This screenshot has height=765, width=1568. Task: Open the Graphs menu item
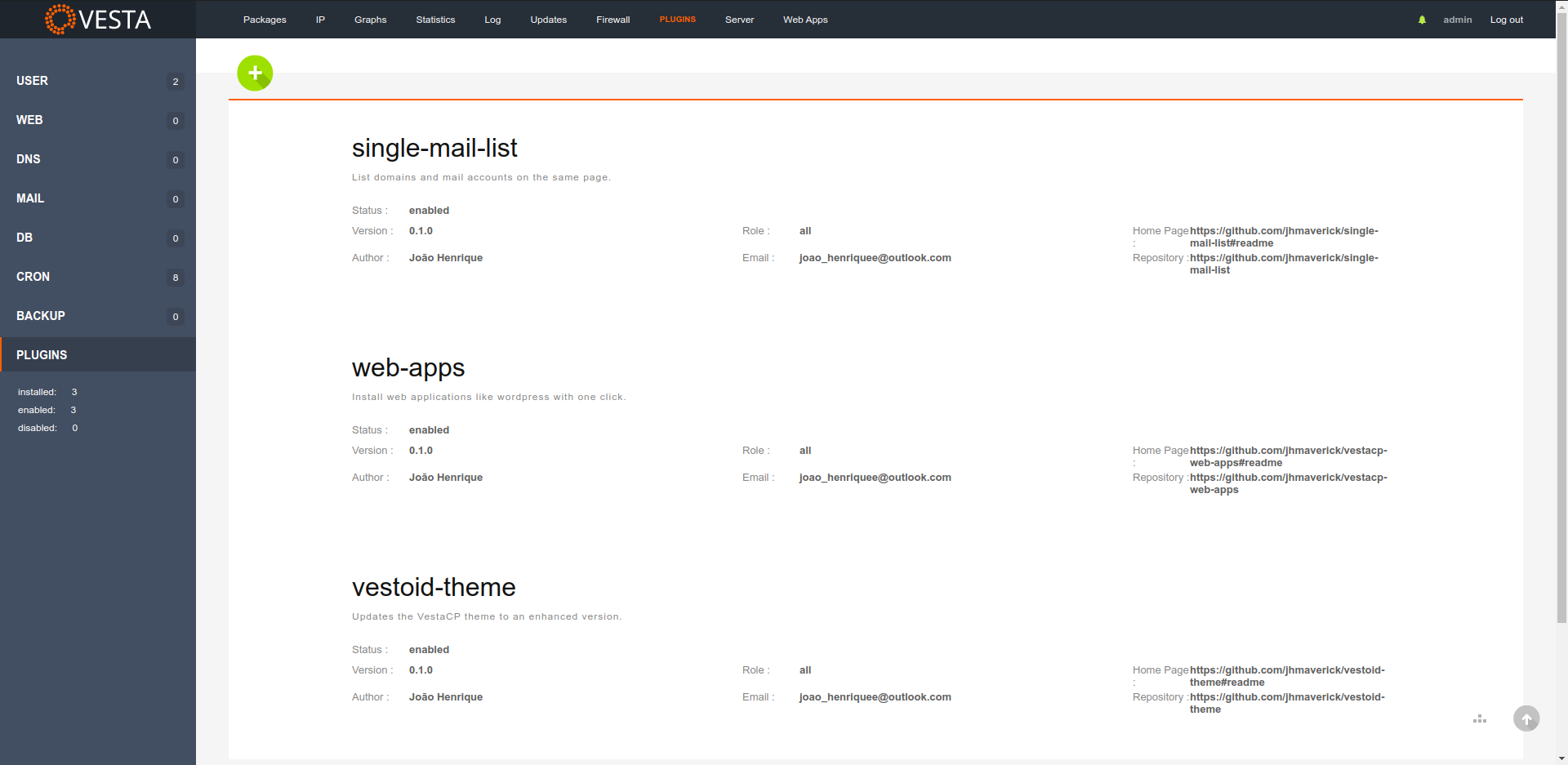(370, 20)
